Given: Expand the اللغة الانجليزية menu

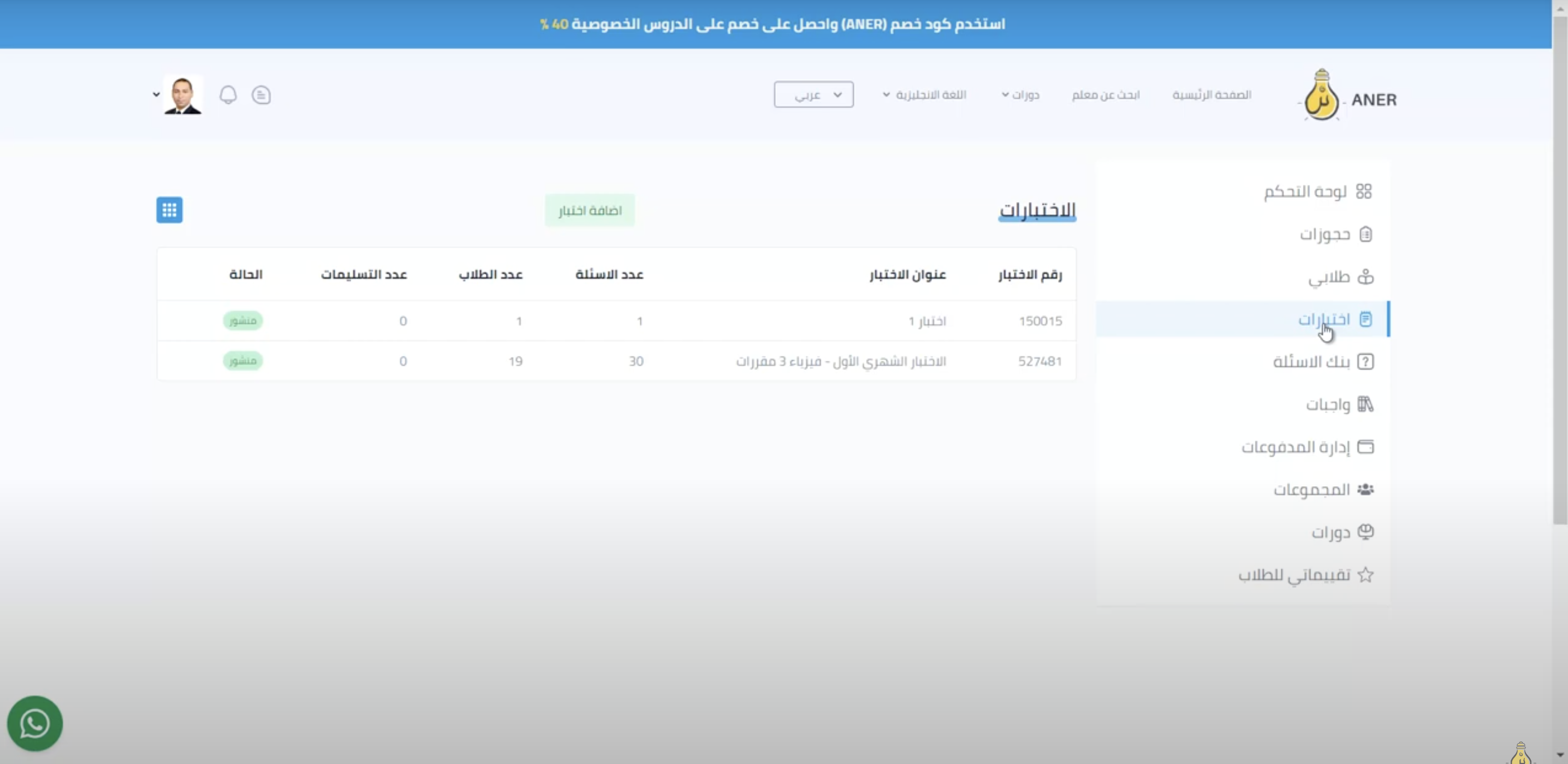Looking at the screenshot, I should click(x=925, y=95).
